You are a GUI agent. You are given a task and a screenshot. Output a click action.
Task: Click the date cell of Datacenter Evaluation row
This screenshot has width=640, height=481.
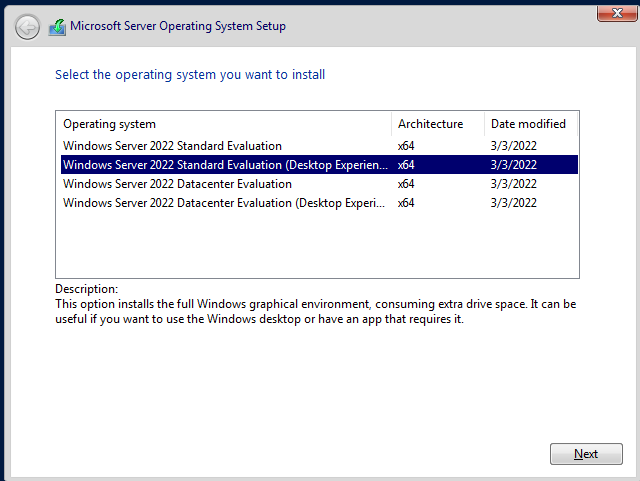tap(513, 184)
